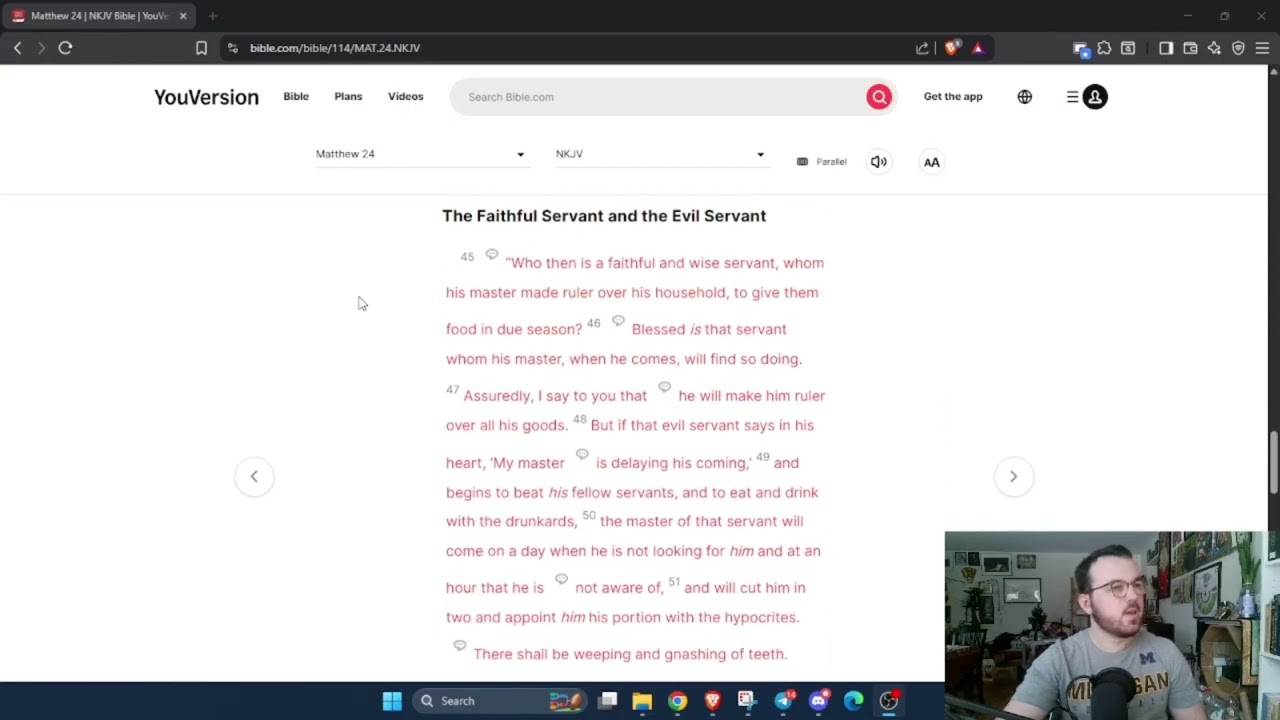Open the browser main menu

tap(1262, 48)
